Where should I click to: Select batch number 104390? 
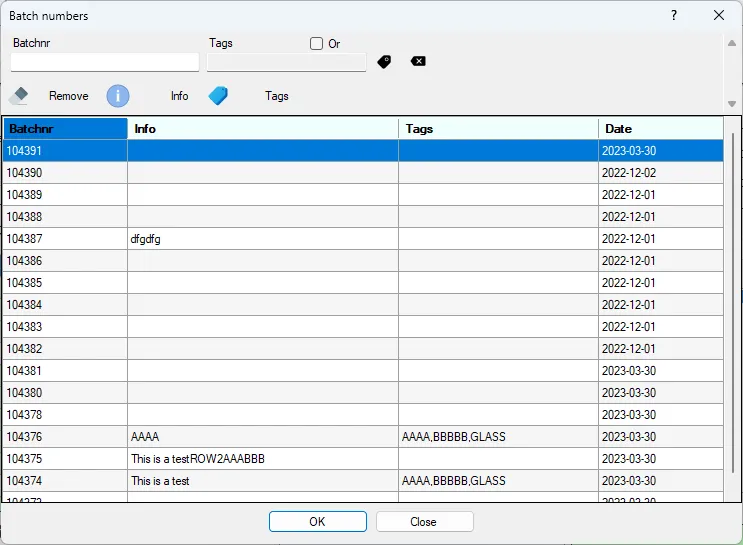(65, 173)
